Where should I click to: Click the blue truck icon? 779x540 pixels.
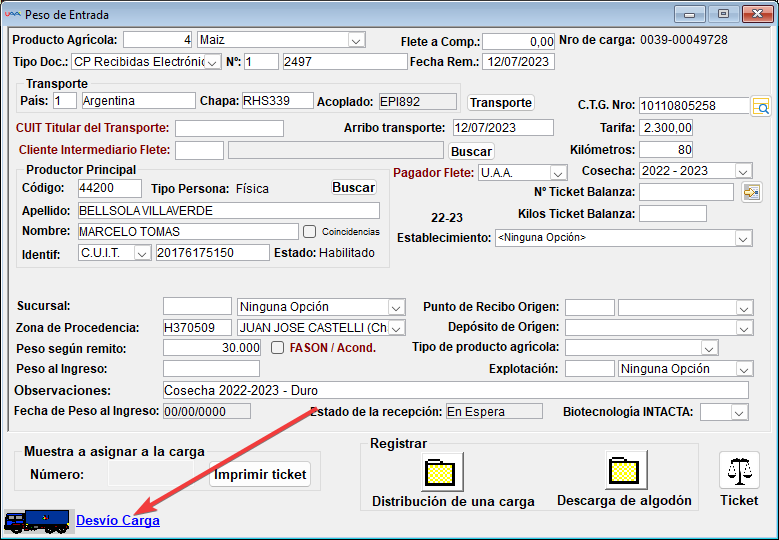tap(37, 521)
